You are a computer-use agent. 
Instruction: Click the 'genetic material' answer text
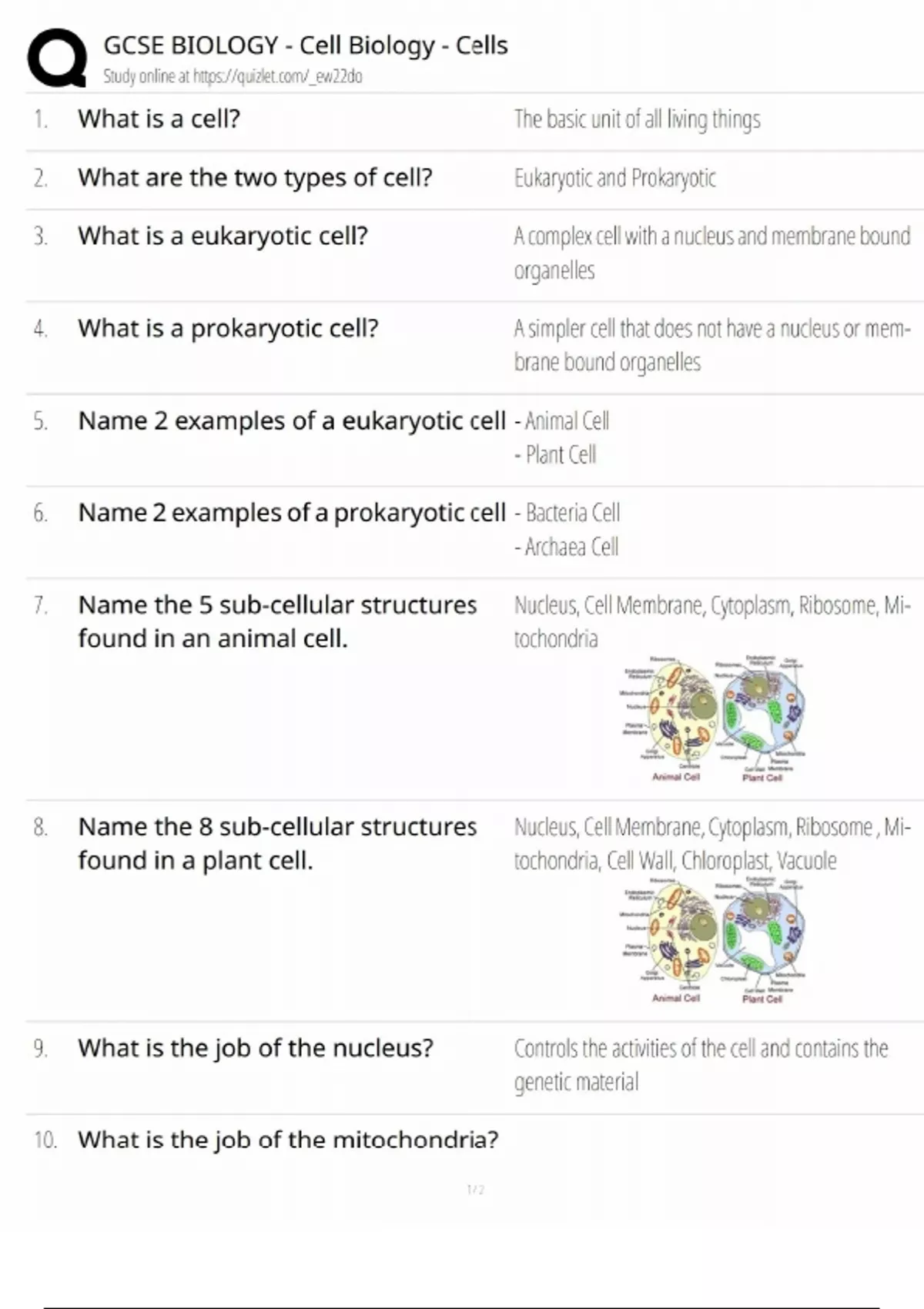[576, 1082]
